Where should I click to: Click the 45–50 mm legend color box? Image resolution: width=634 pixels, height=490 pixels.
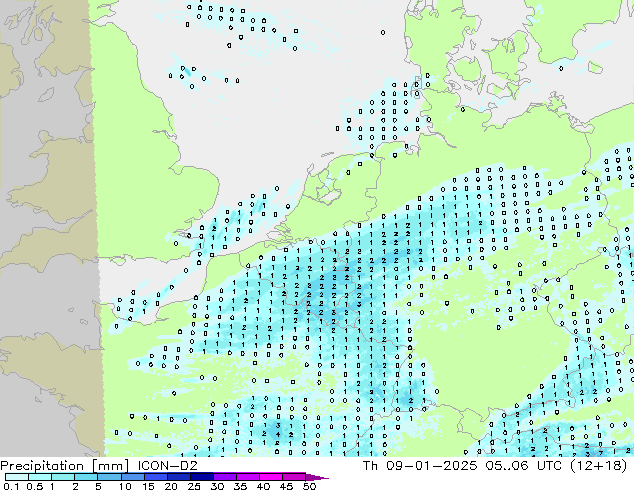pos(294,477)
